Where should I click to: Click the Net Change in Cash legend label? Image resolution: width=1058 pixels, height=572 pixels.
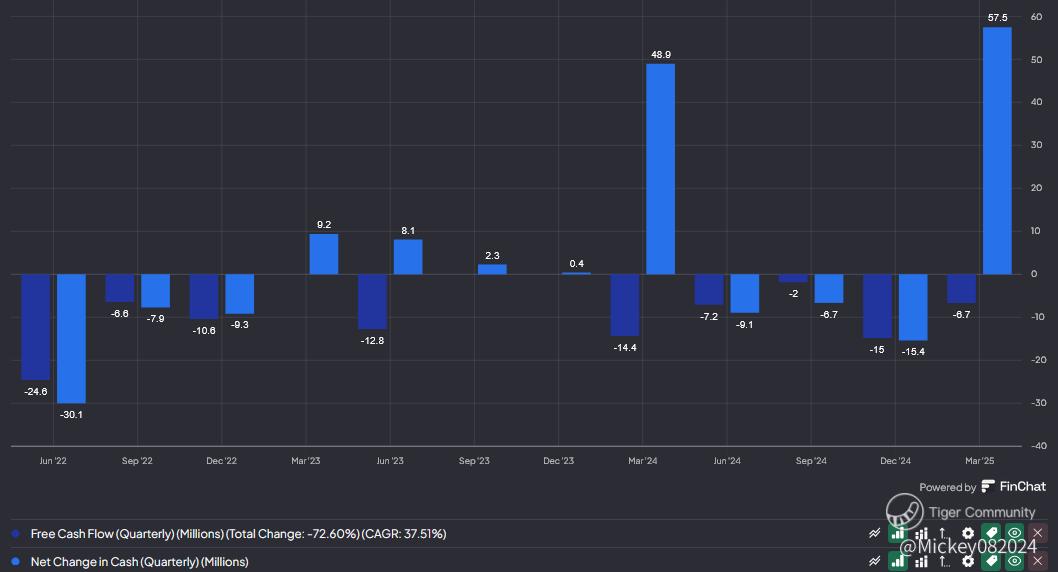click(139, 561)
